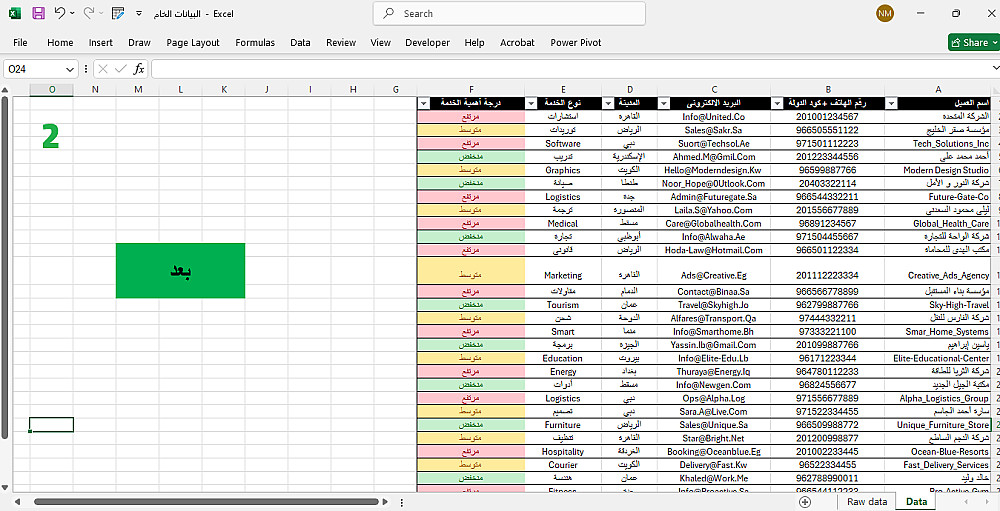Open filter dropdown for column E service type header

click(x=531, y=103)
